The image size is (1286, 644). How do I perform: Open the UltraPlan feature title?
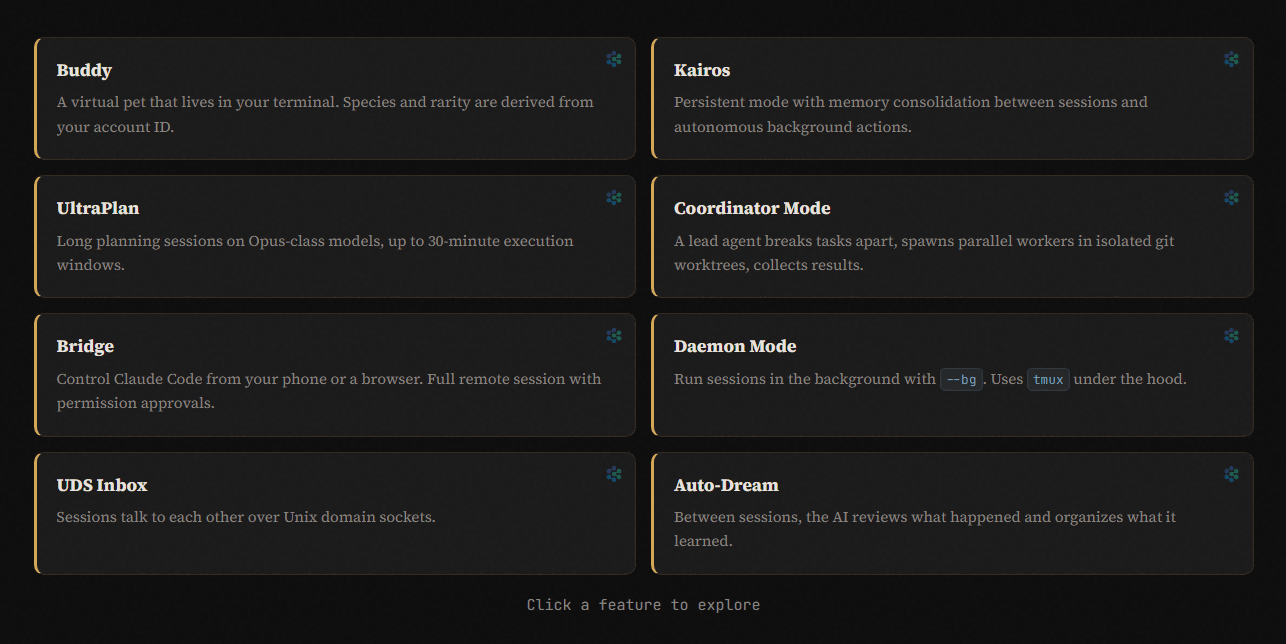[98, 208]
